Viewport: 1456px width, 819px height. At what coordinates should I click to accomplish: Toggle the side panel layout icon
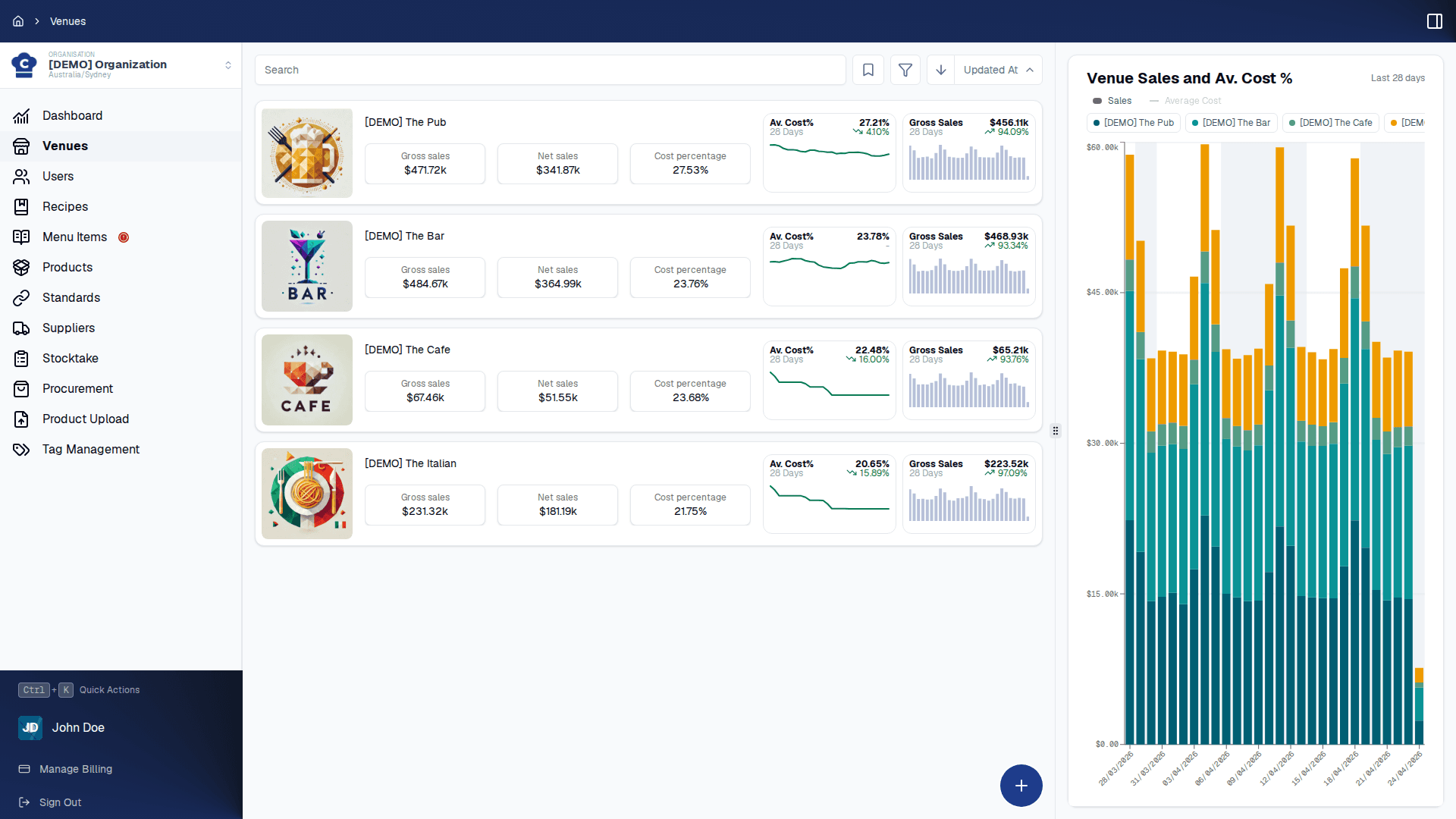[x=1434, y=21]
